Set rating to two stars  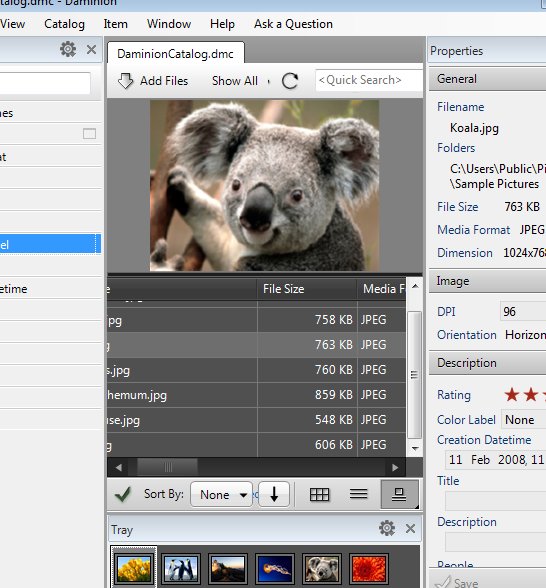click(x=531, y=394)
